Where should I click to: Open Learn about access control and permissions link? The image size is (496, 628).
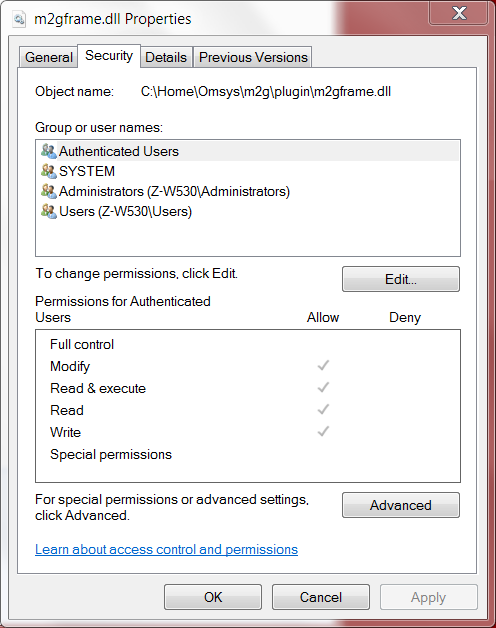point(166,550)
